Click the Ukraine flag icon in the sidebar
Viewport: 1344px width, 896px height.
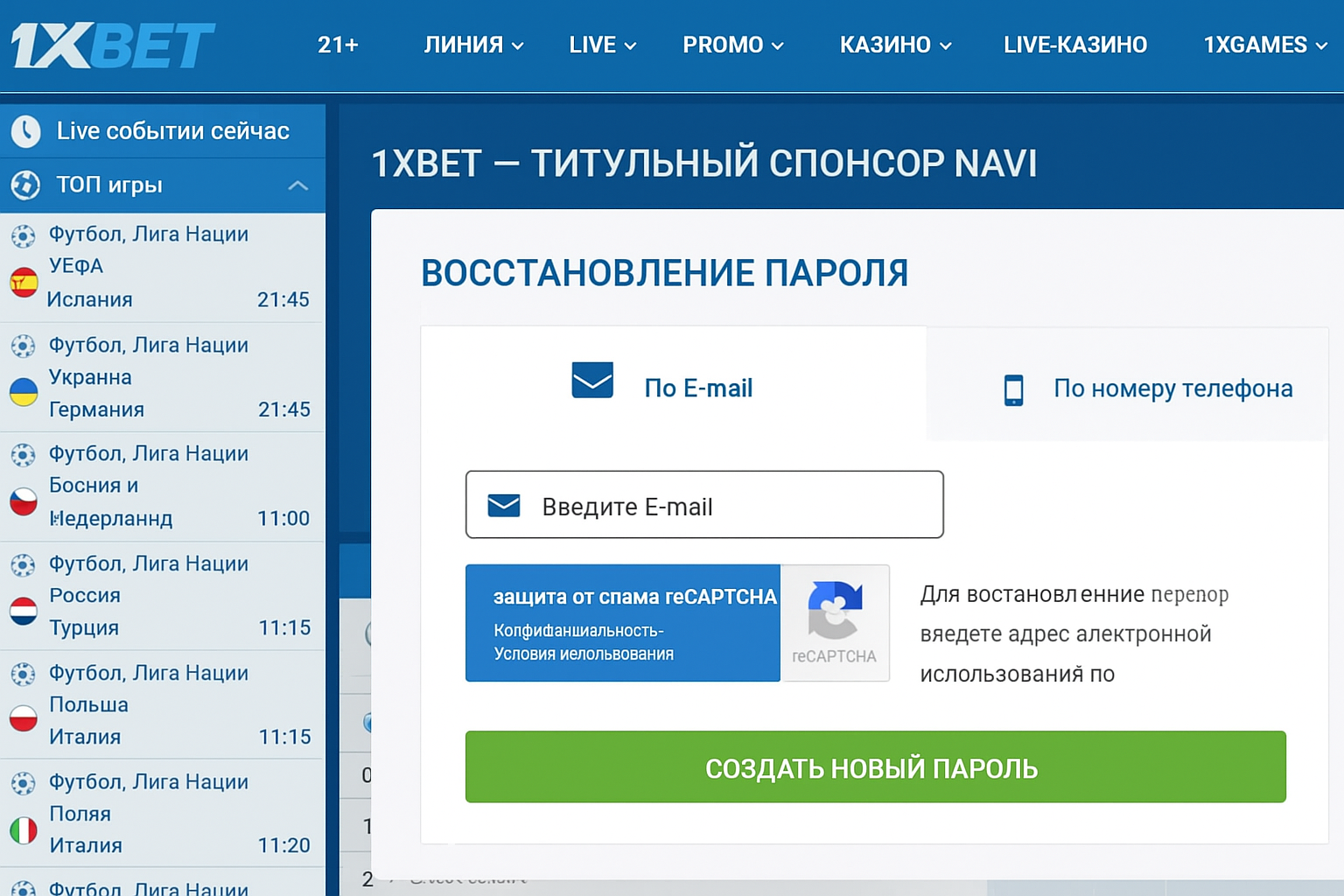click(22, 392)
